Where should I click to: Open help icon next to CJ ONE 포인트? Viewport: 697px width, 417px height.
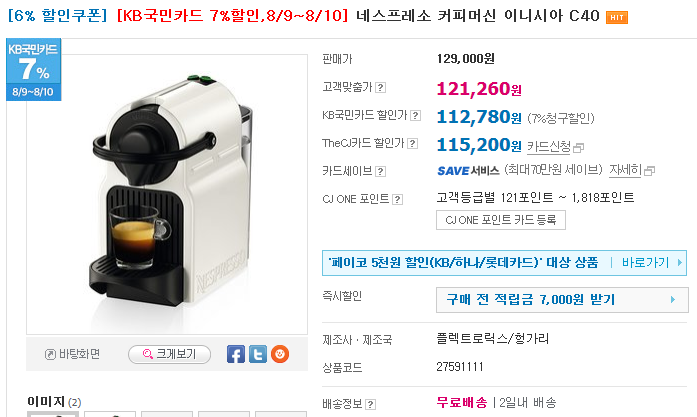pyautogui.click(x=398, y=200)
